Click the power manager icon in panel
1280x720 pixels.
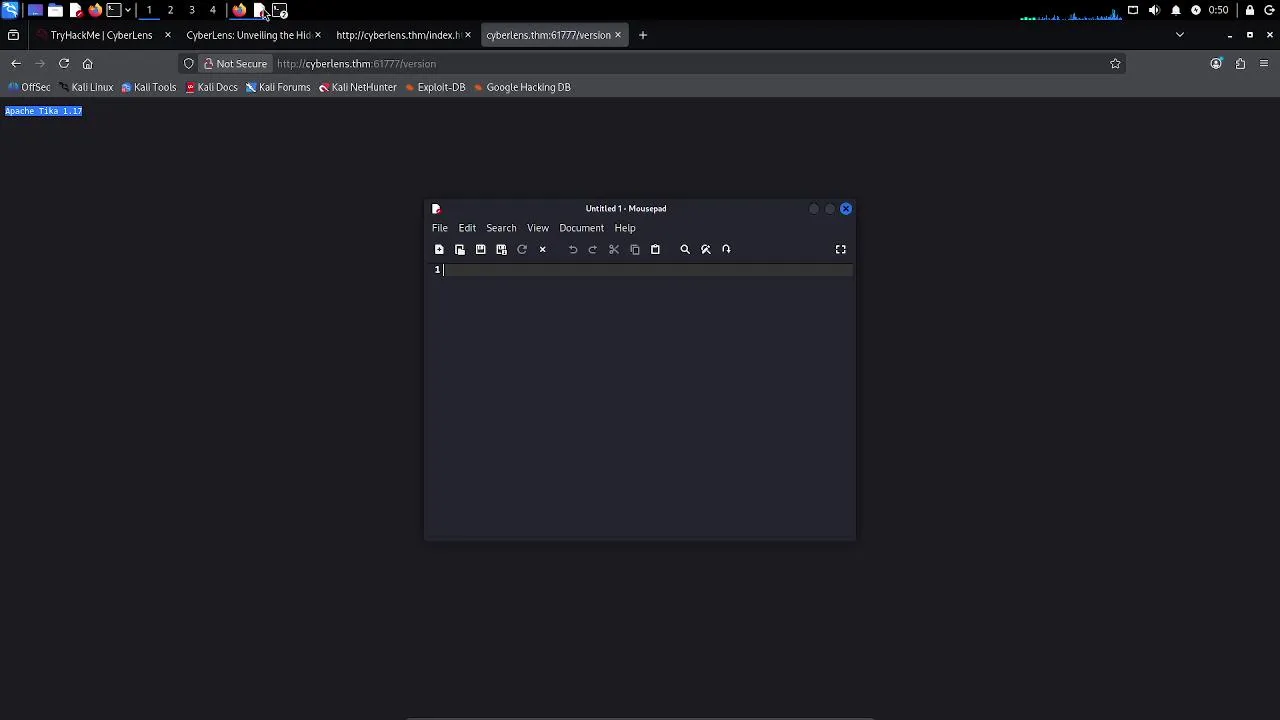[1196, 10]
